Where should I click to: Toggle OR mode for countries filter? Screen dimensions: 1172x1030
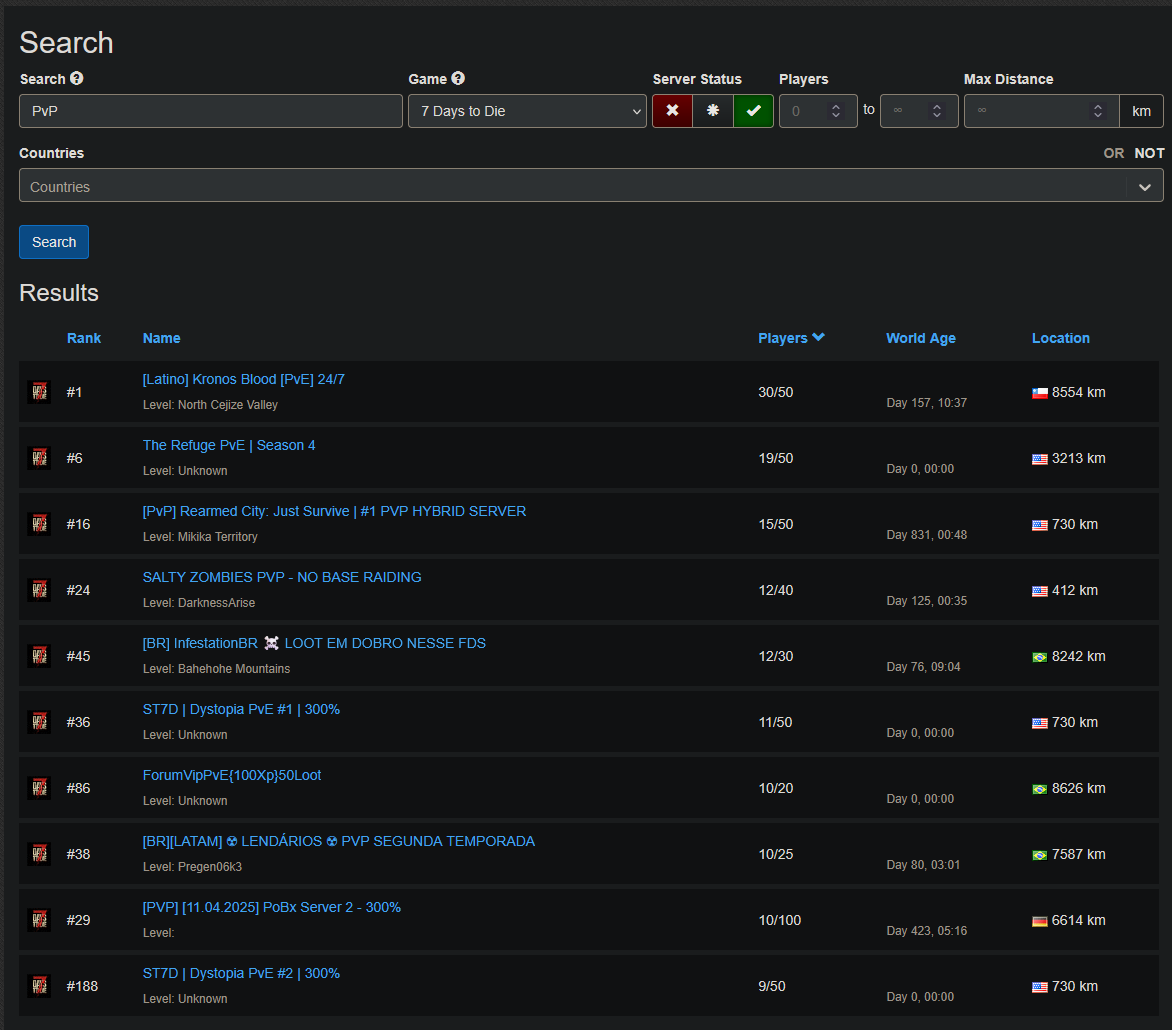point(1114,153)
